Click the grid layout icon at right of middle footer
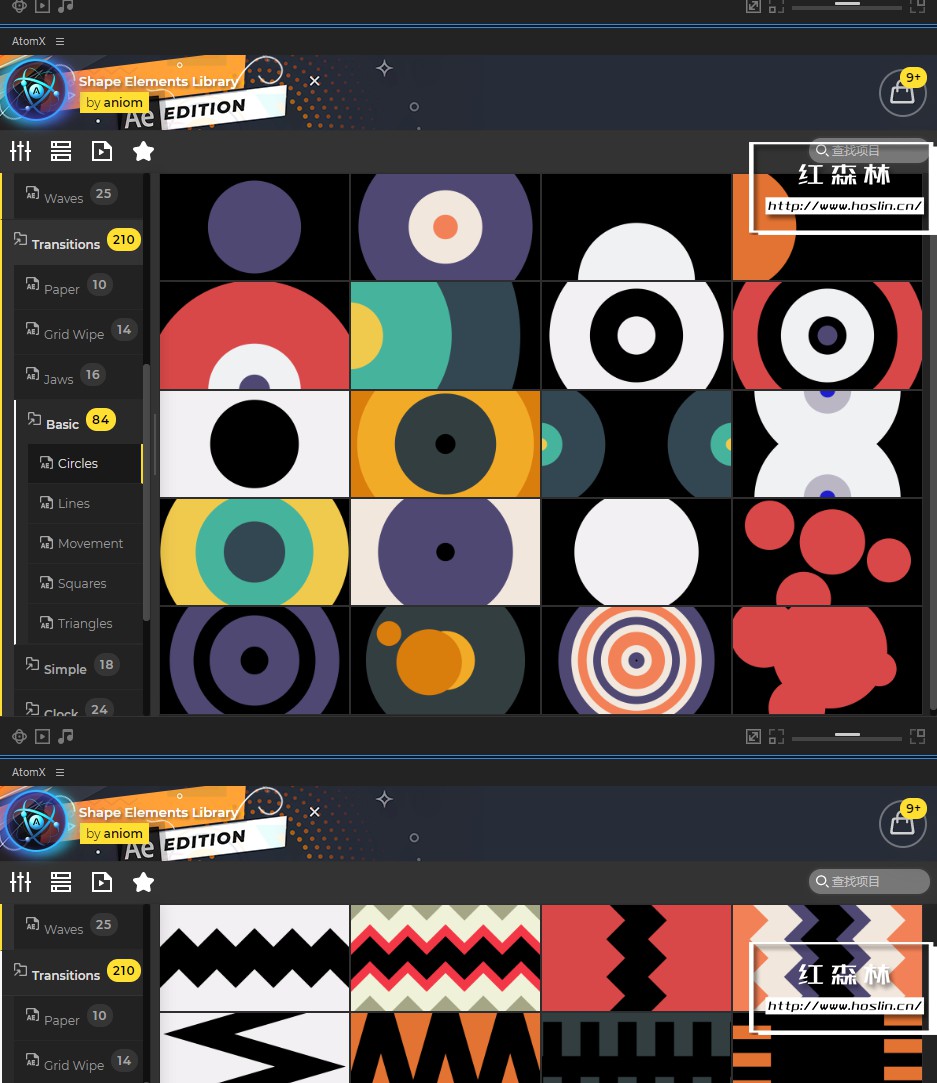The height and width of the screenshot is (1083, 937). click(x=918, y=737)
